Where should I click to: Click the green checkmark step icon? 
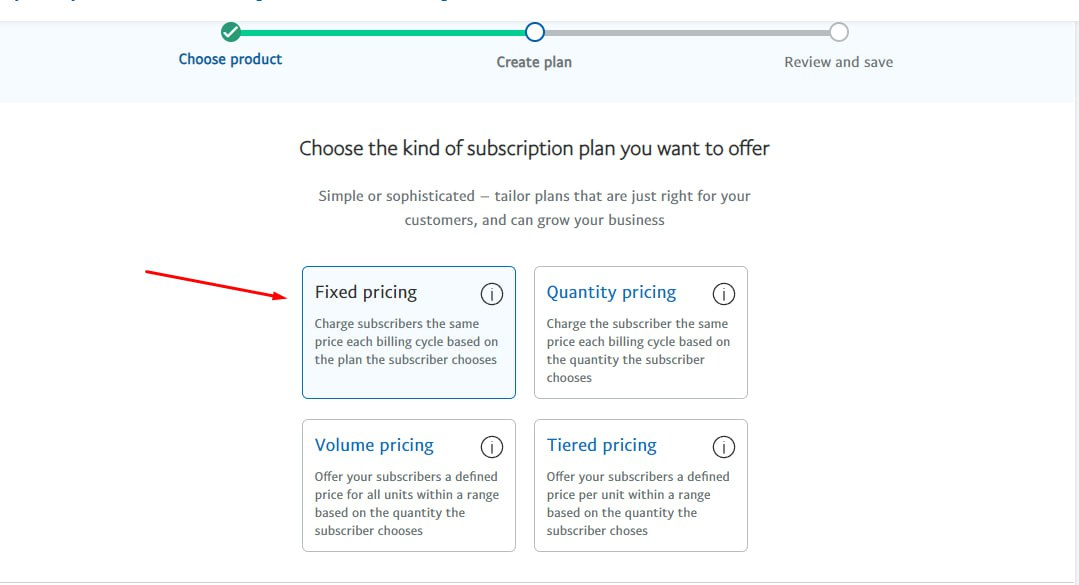coord(231,32)
